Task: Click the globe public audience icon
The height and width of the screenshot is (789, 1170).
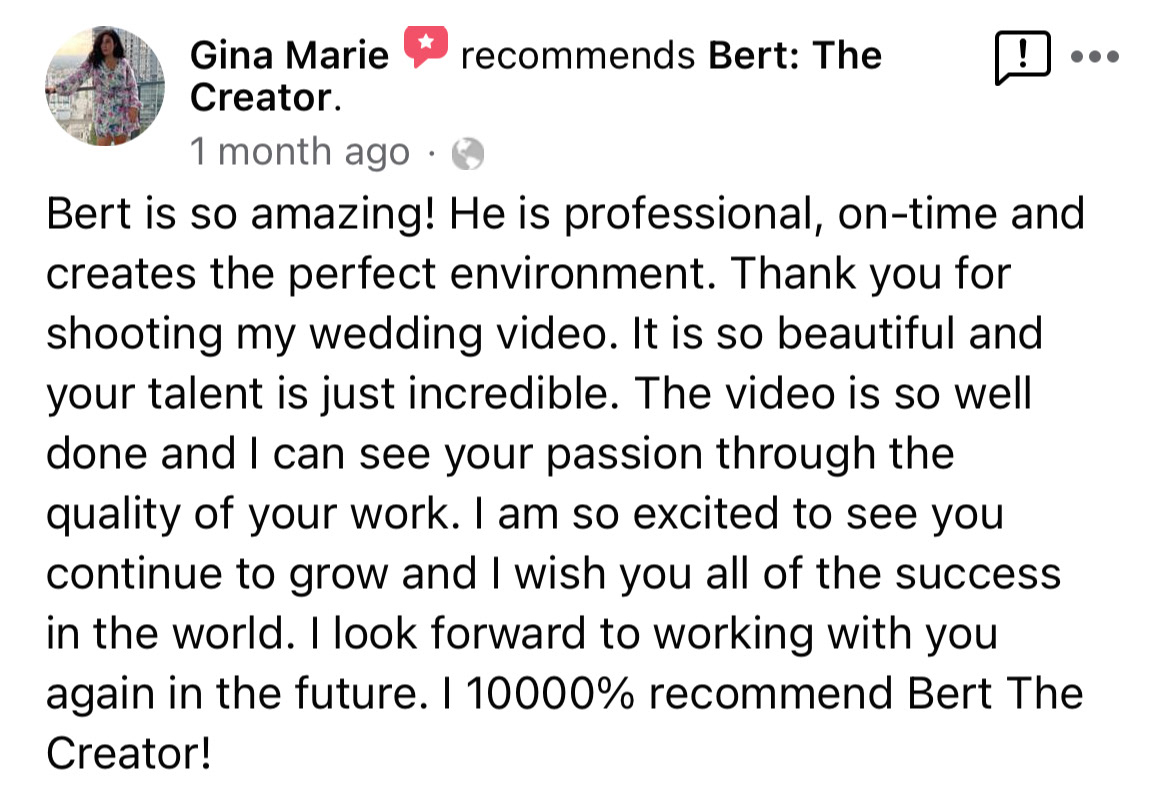Action: pyautogui.click(x=468, y=153)
